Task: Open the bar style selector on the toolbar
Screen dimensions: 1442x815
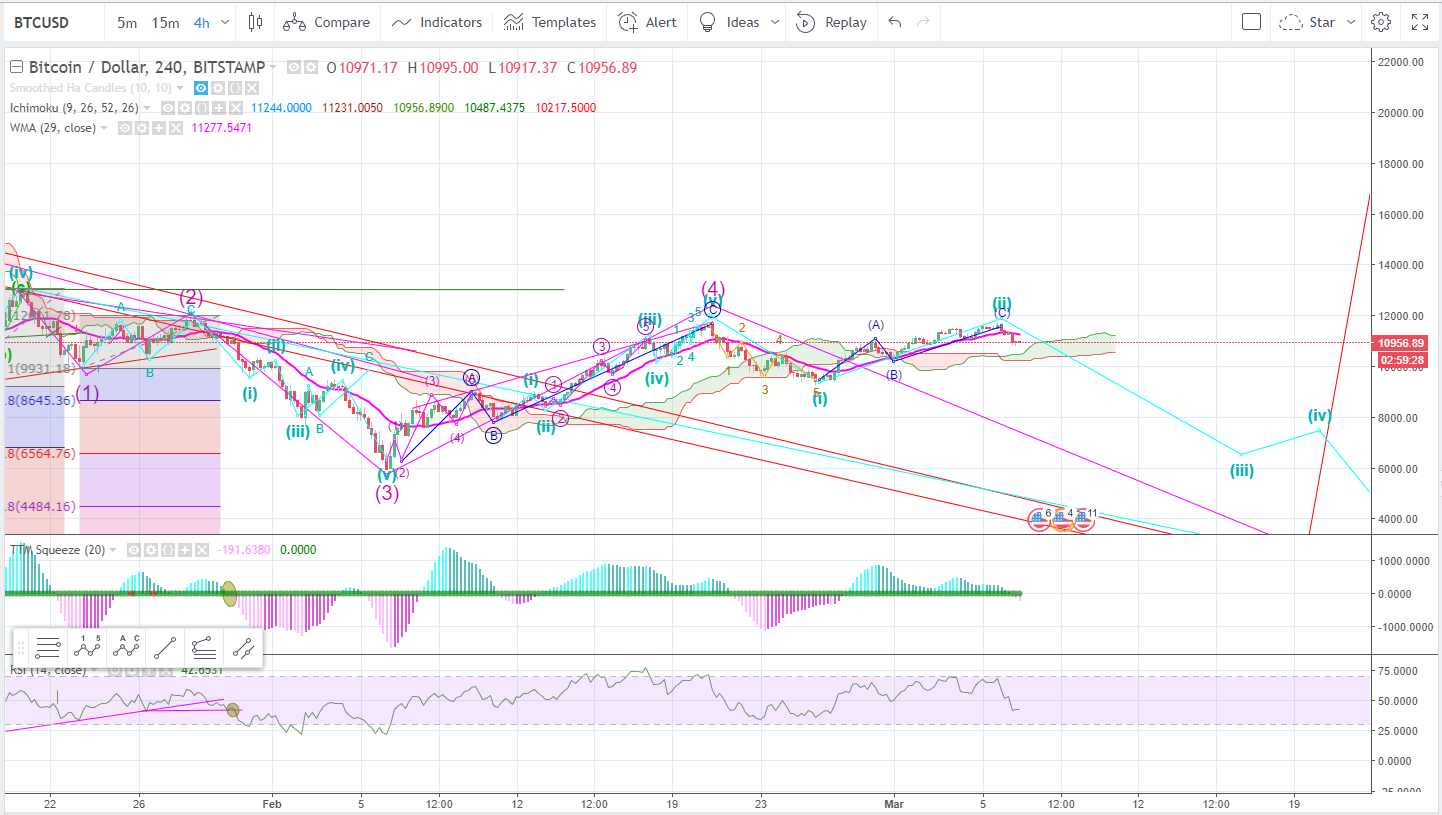Action: [255, 21]
